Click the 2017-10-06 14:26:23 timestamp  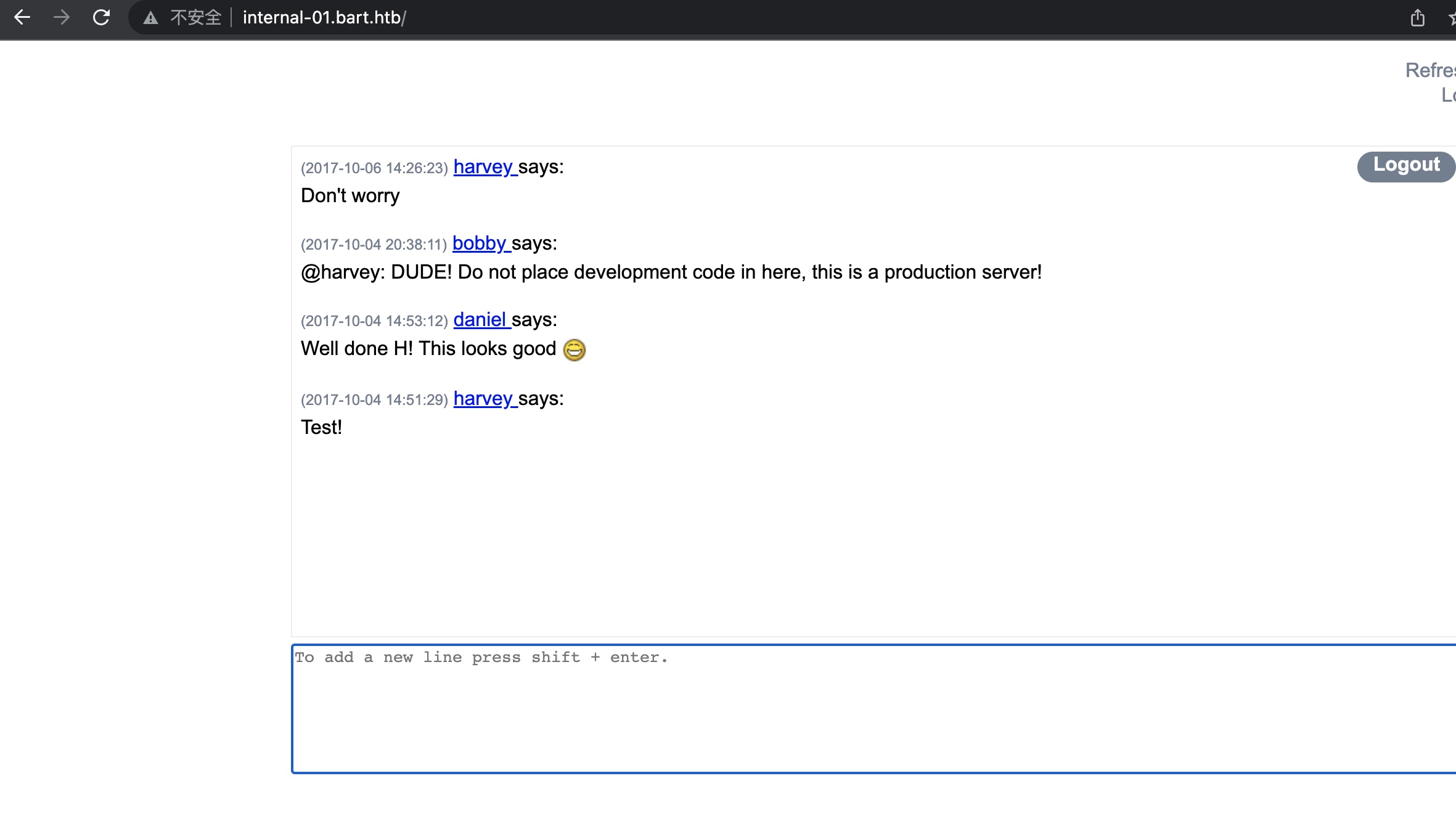(x=374, y=168)
